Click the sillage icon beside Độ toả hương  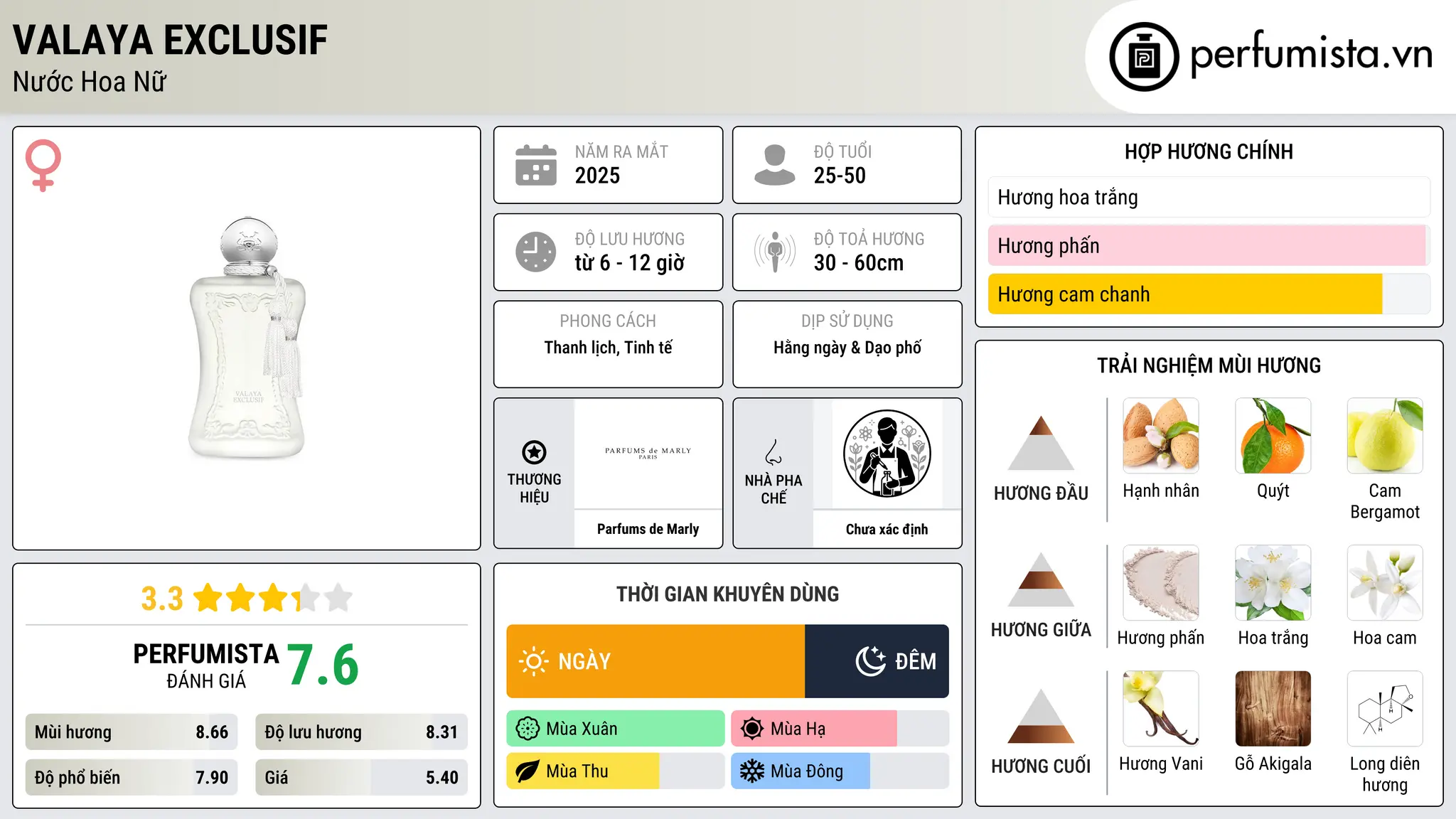point(775,252)
